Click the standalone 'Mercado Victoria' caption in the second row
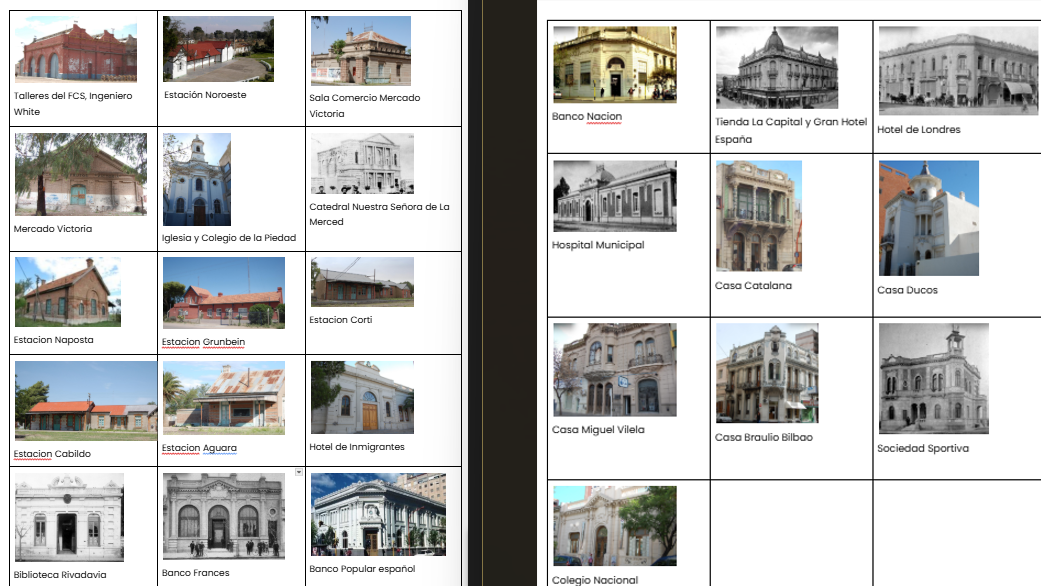Viewport: 1041px width, 586px height. (53, 229)
